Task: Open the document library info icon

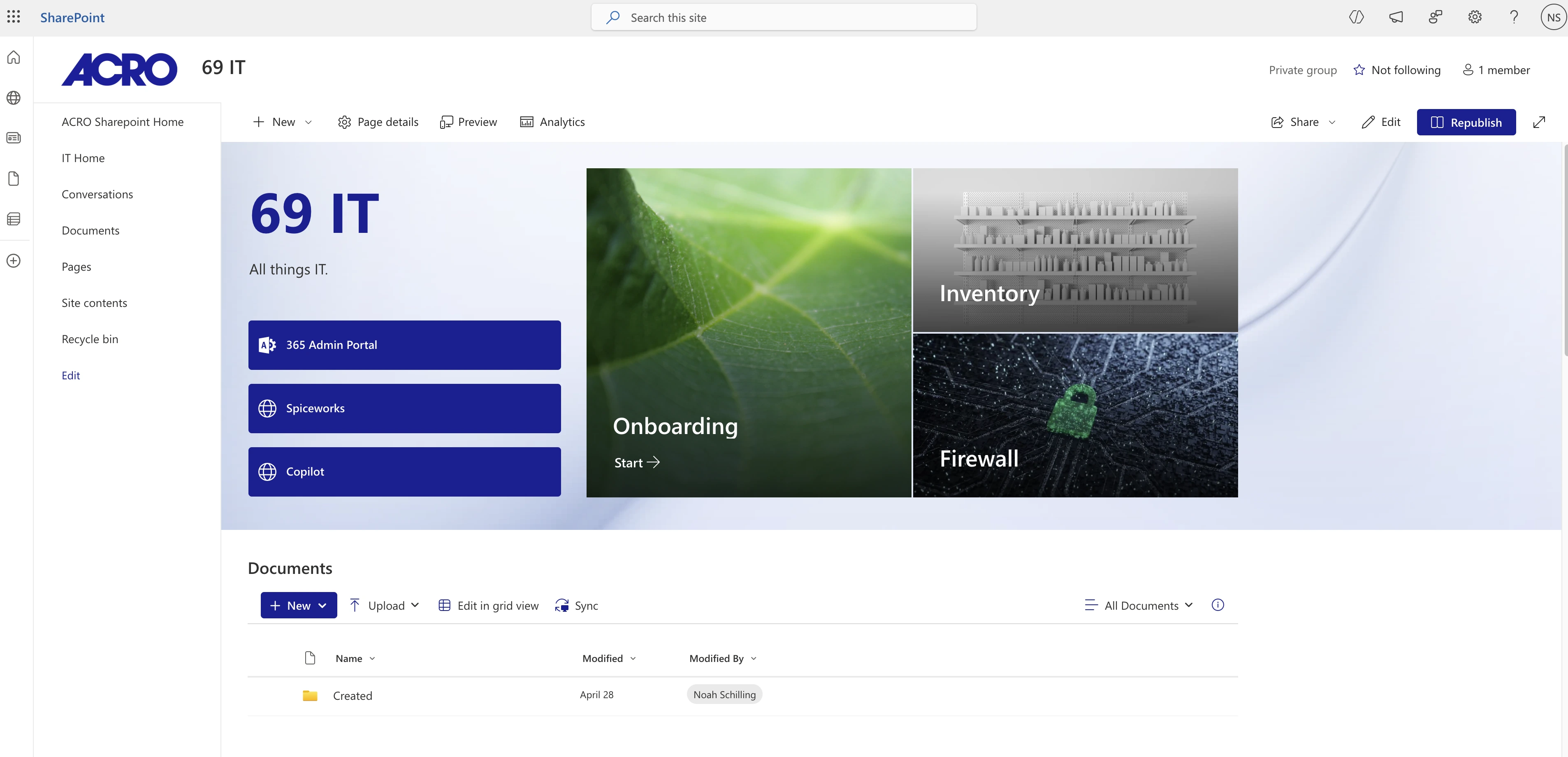Action: [1218, 605]
